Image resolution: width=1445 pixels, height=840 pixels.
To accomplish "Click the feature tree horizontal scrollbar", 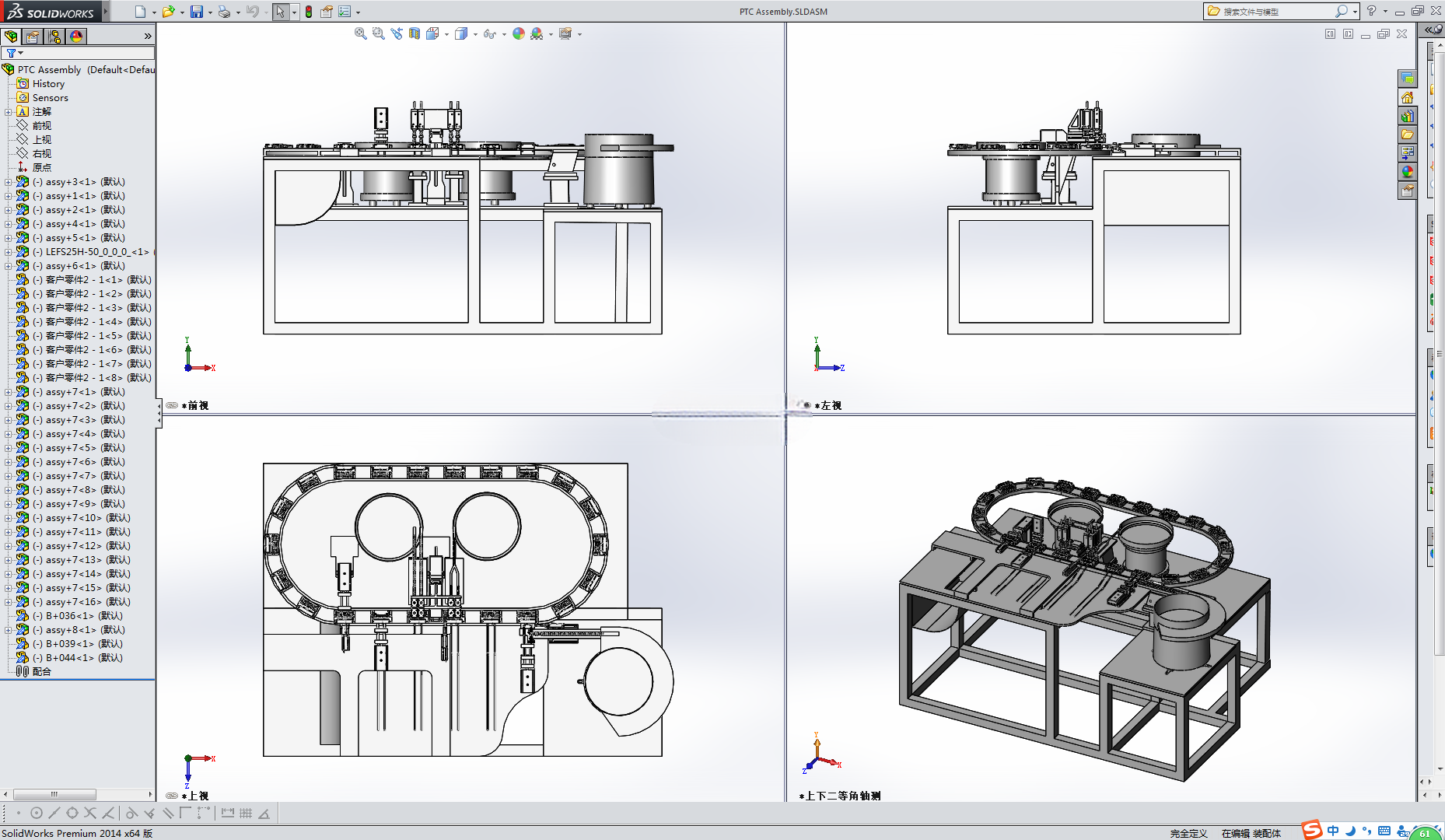I will 78,794.
